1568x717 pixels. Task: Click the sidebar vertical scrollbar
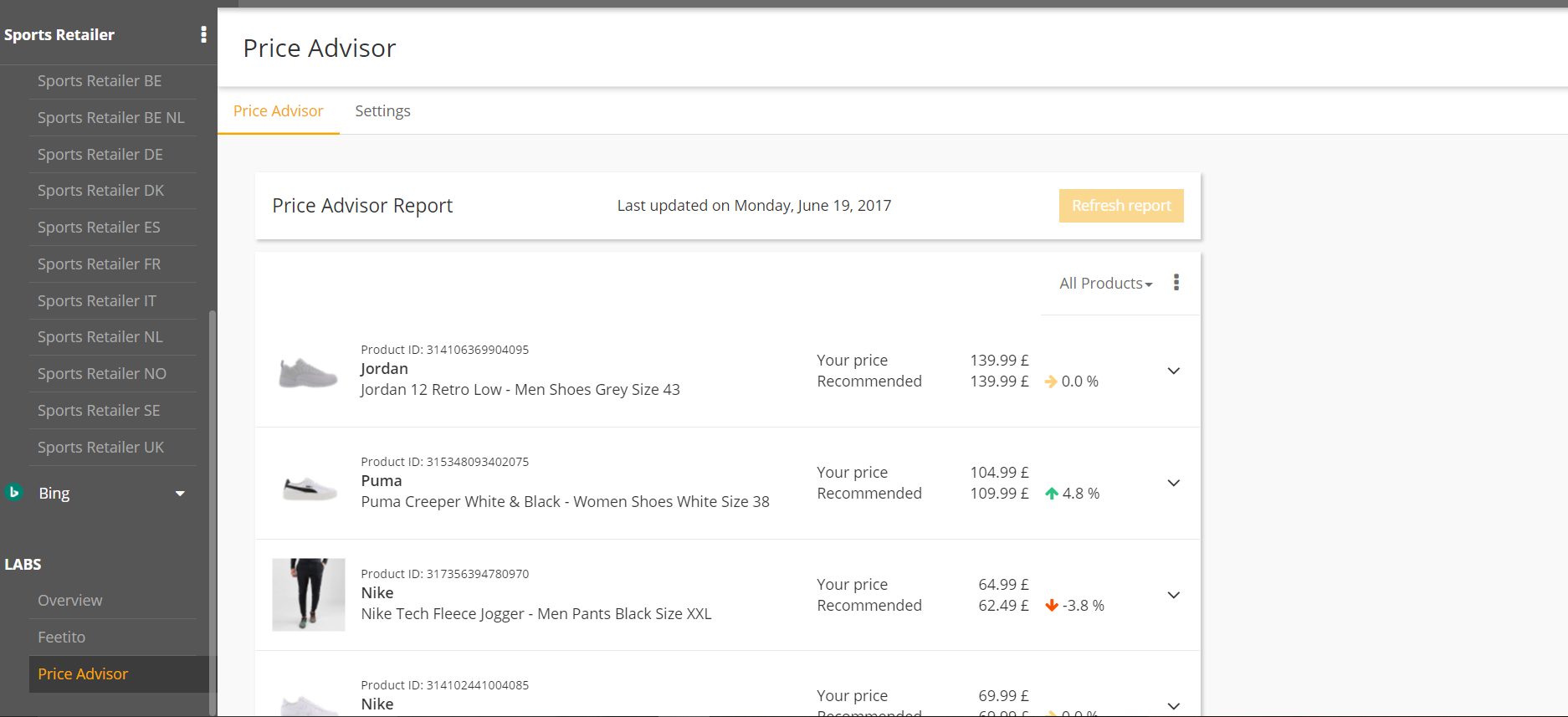(213, 502)
